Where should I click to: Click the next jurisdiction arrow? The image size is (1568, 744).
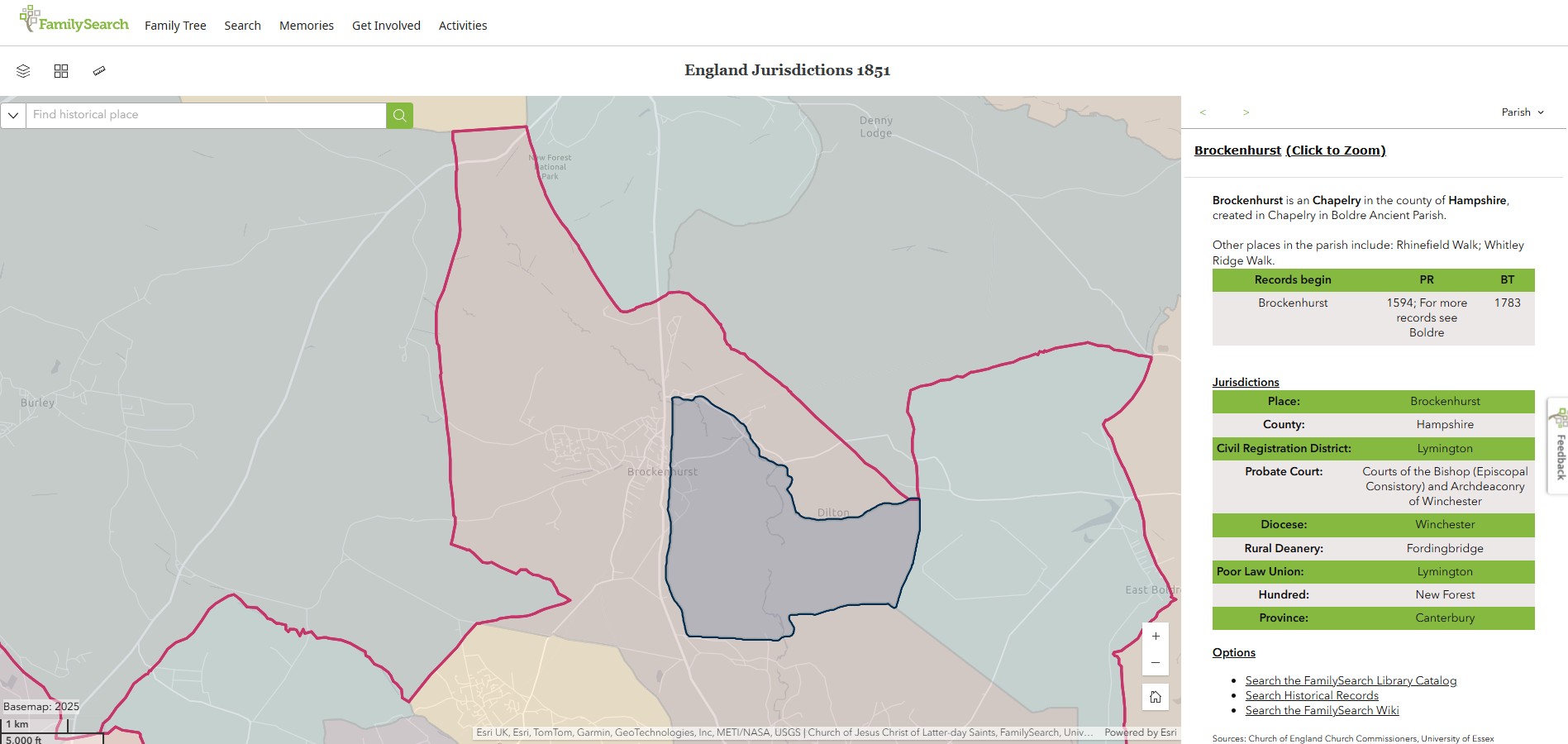(1246, 112)
